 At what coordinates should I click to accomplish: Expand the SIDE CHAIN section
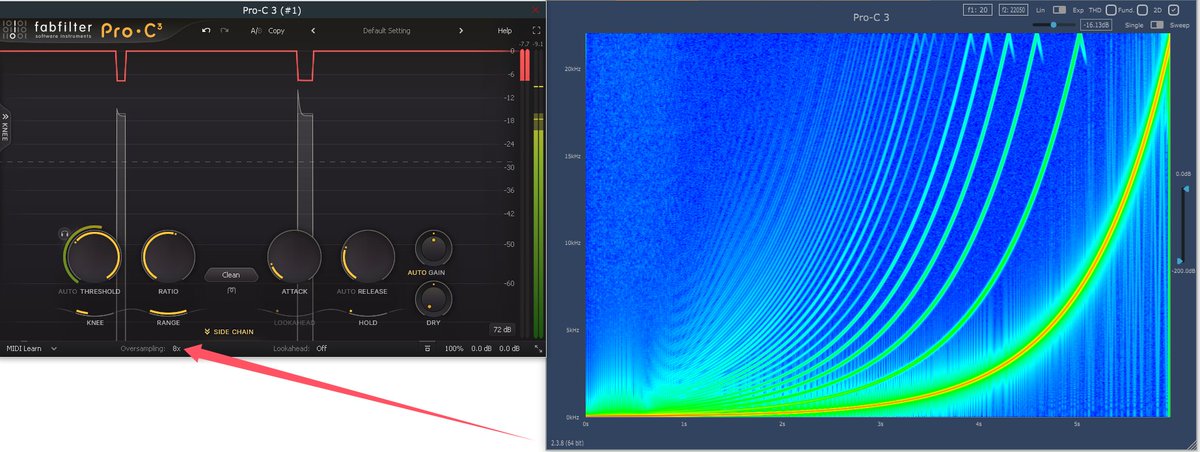(229, 331)
